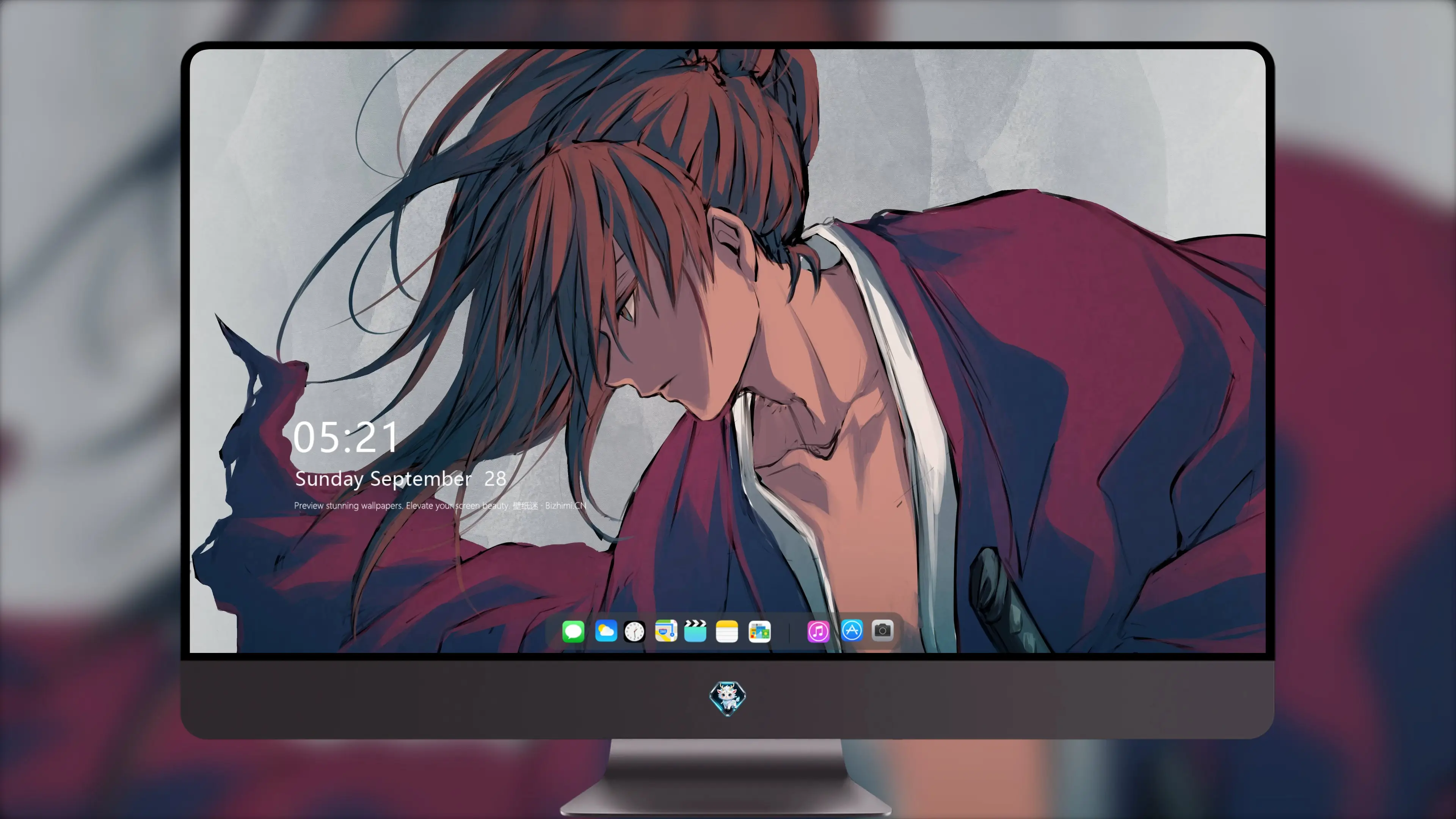Click the dragon logo on monitor chin

(x=728, y=698)
